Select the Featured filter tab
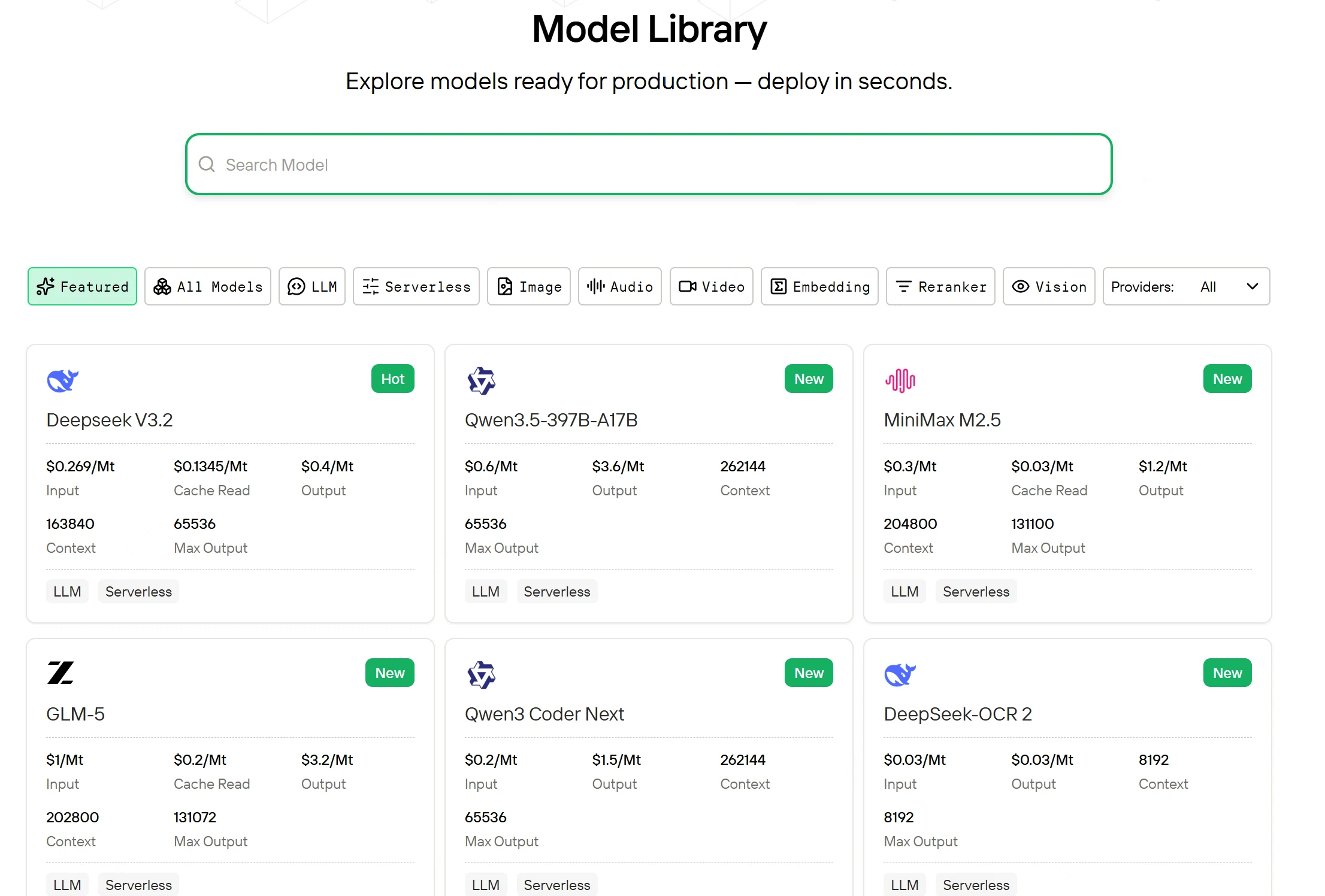The width and height of the screenshot is (1325, 896). pos(82,286)
